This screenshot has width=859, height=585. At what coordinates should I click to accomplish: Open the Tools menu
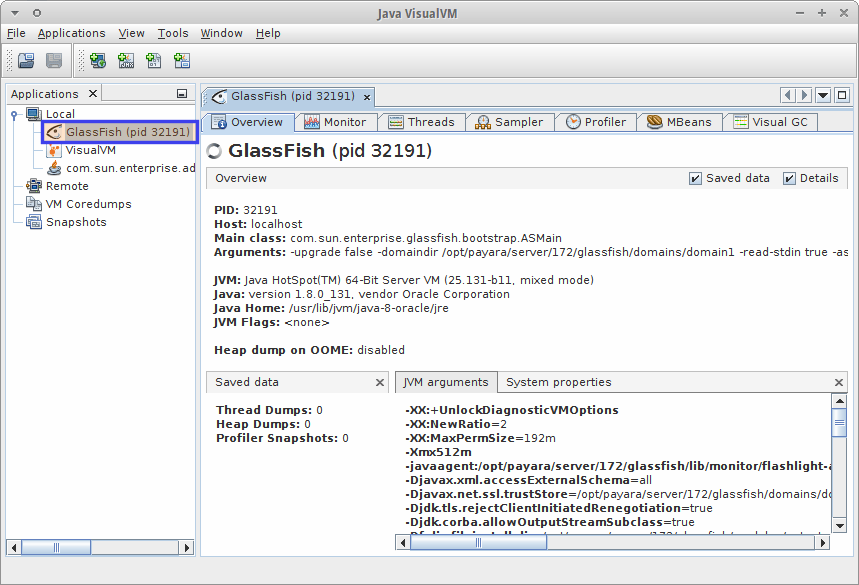click(x=173, y=33)
